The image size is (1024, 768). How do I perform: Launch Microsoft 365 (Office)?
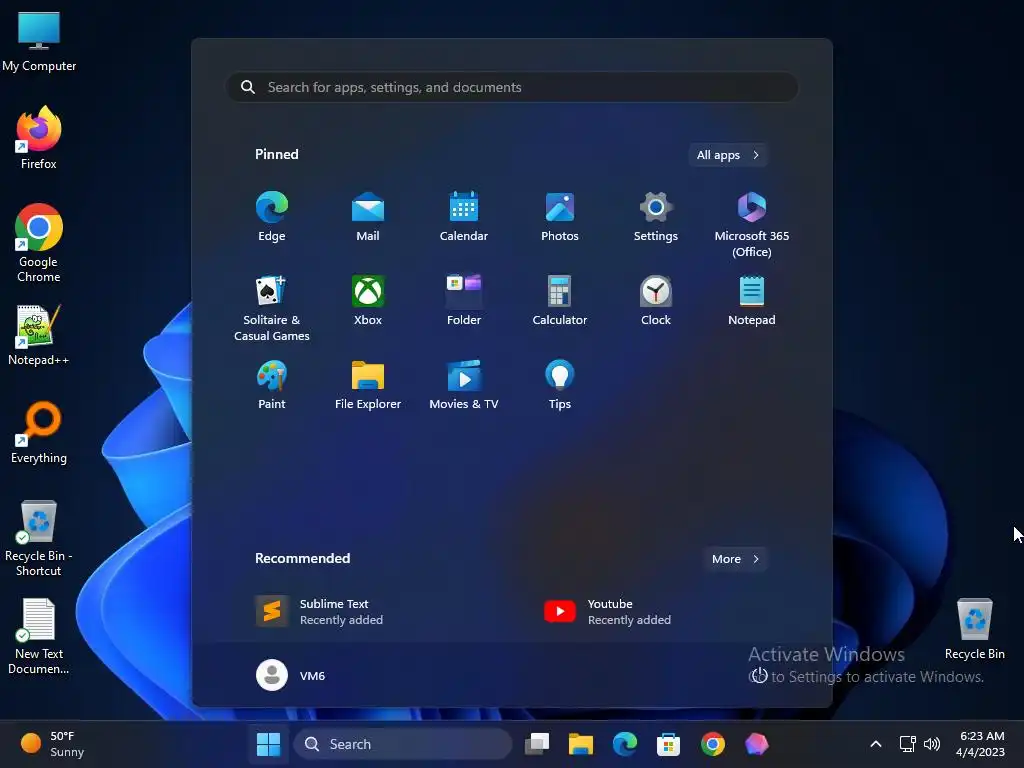[752, 225]
